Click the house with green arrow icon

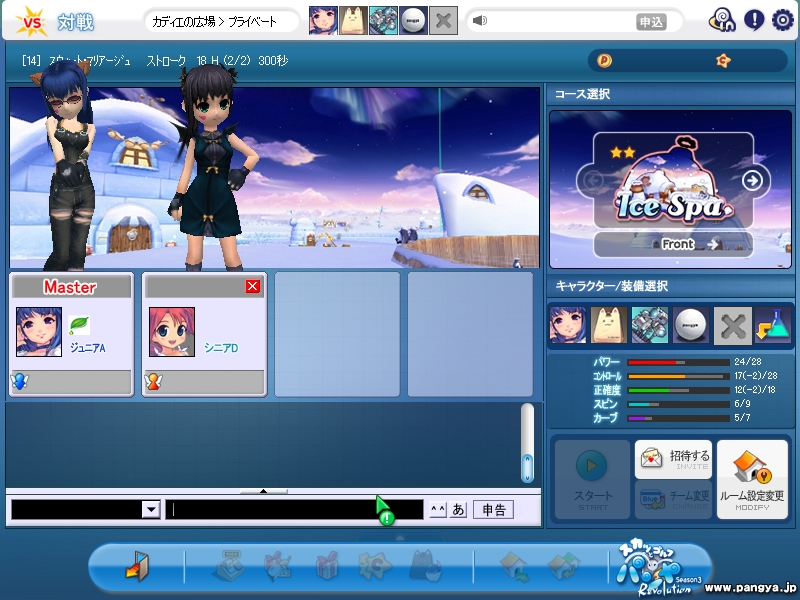pos(514,566)
